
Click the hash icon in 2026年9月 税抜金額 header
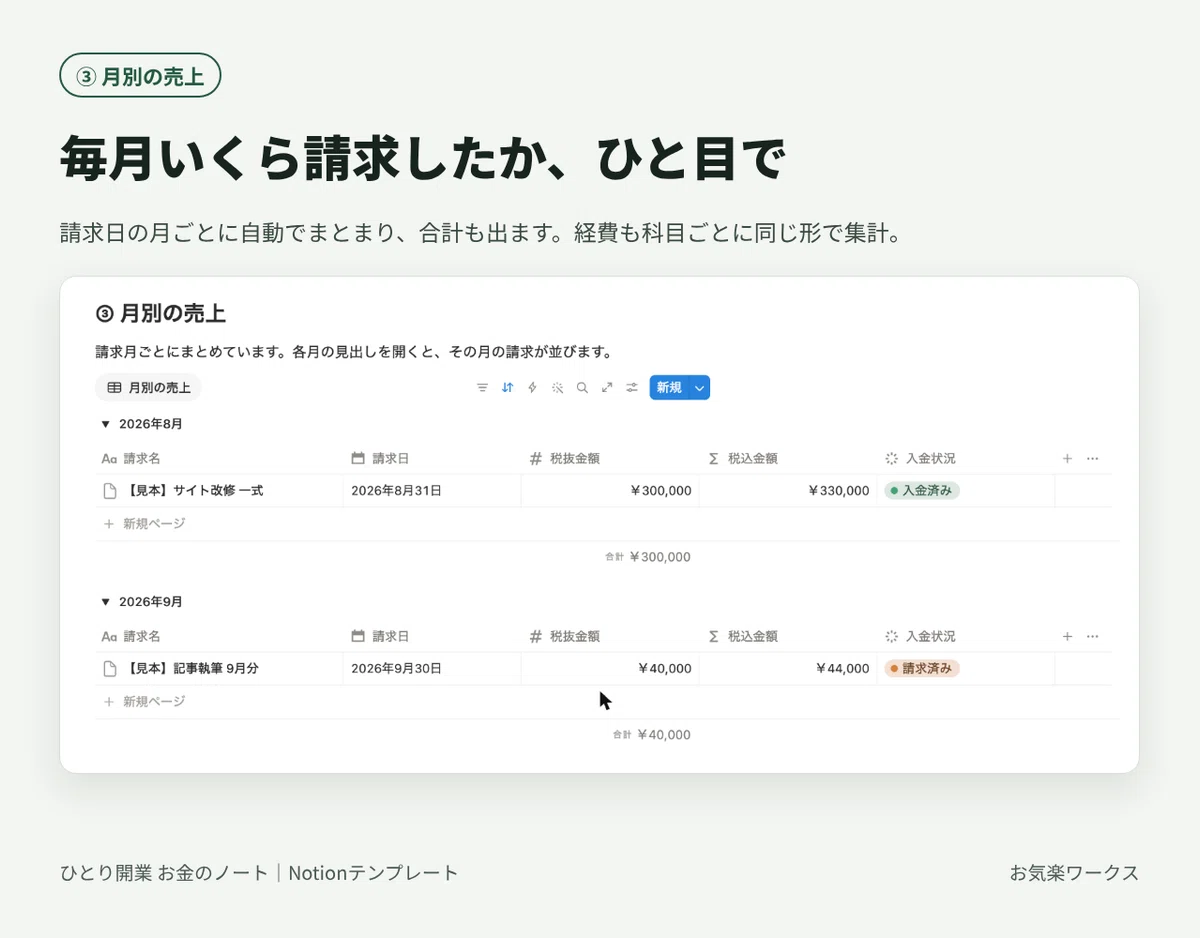(535, 636)
